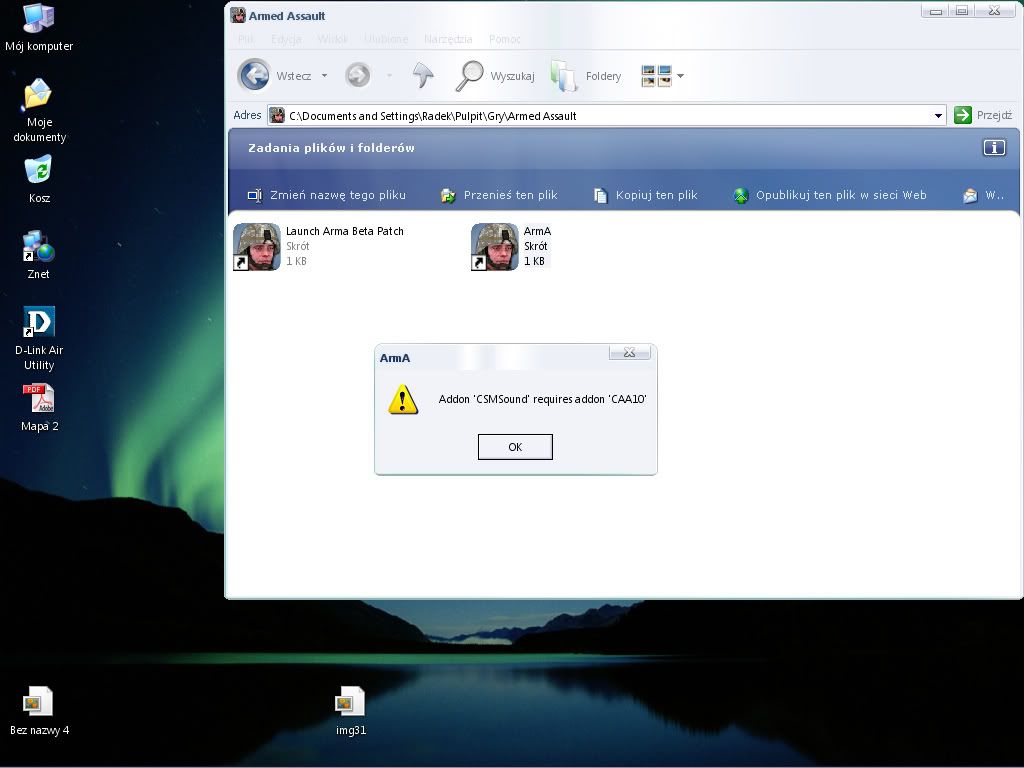Image resolution: width=1024 pixels, height=768 pixels.
Task: Open the Widok menu
Action: [332, 39]
